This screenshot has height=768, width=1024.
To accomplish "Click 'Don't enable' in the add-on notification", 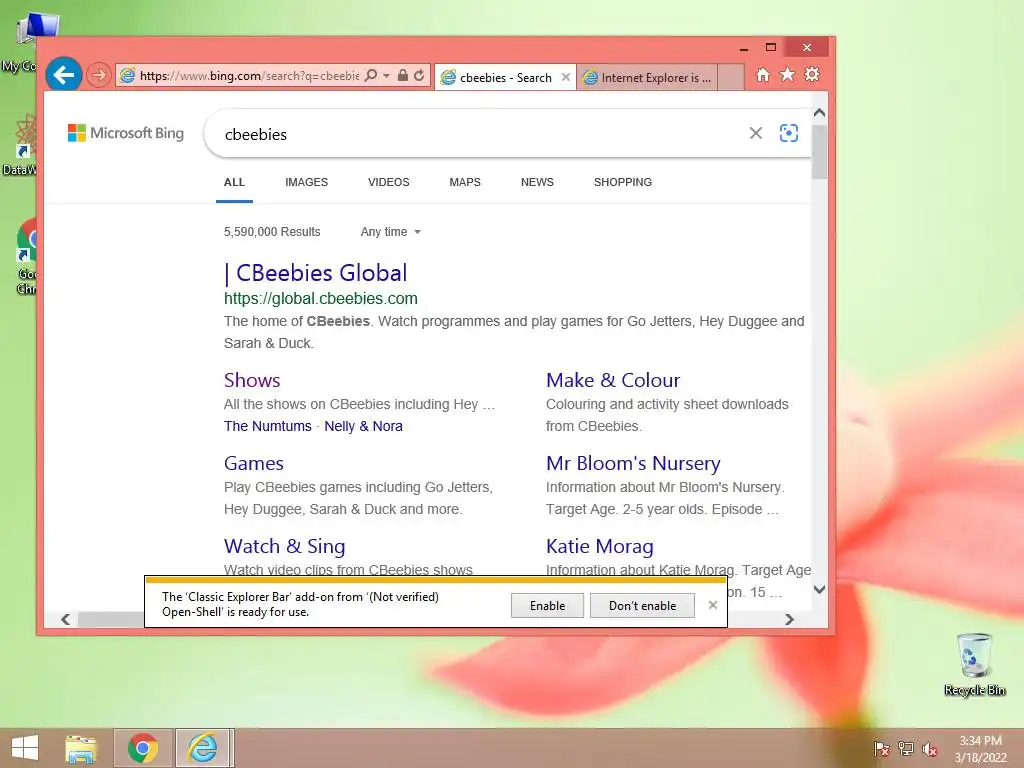I will point(642,605).
